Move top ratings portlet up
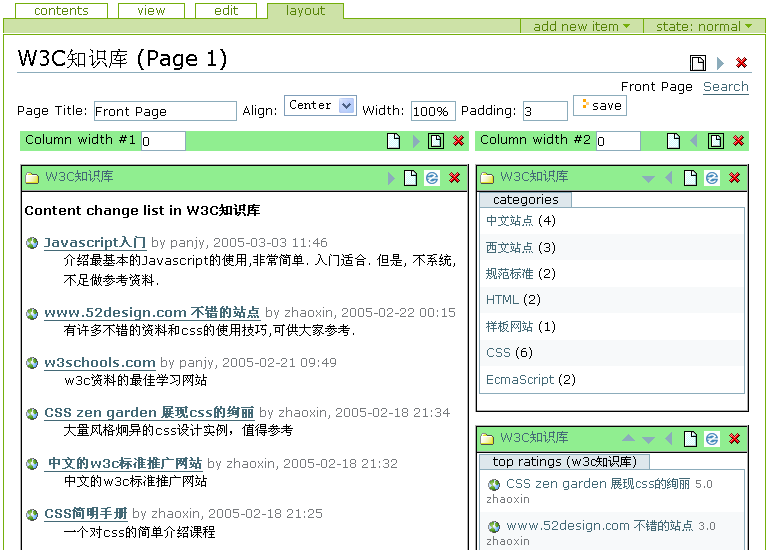The image size is (770, 550). (x=628, y=439)
